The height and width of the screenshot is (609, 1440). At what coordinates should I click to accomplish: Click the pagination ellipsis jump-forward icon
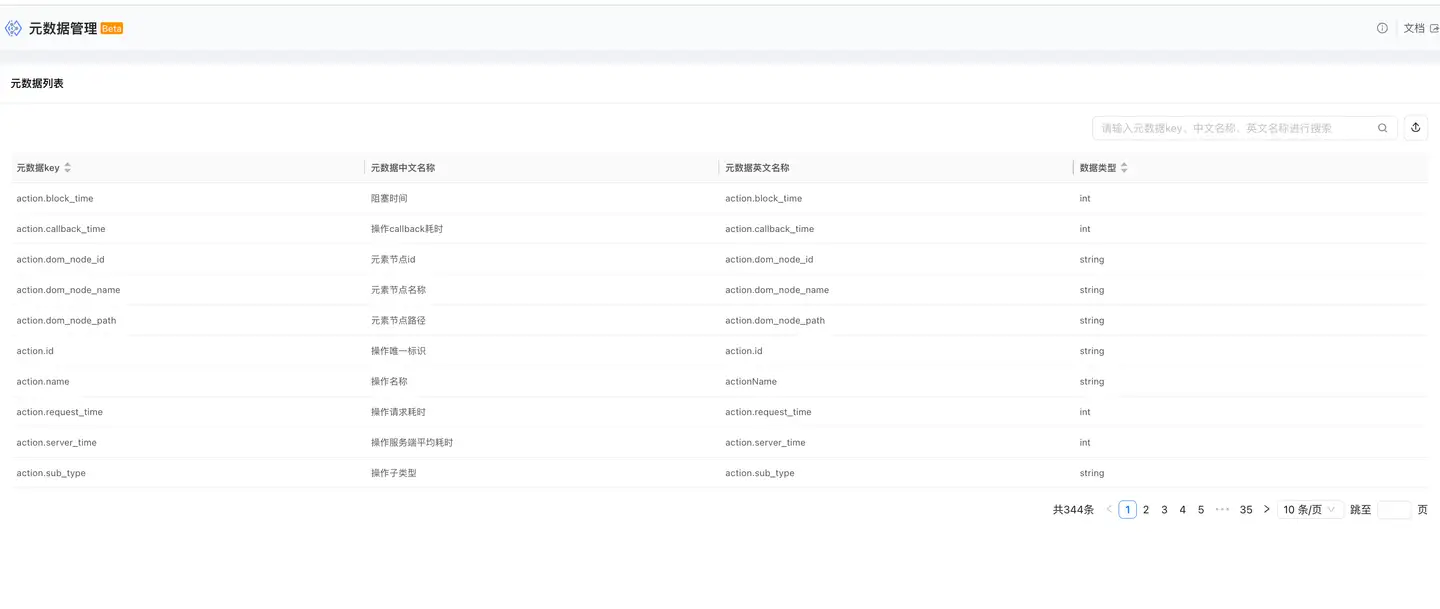coord(1222,510)
